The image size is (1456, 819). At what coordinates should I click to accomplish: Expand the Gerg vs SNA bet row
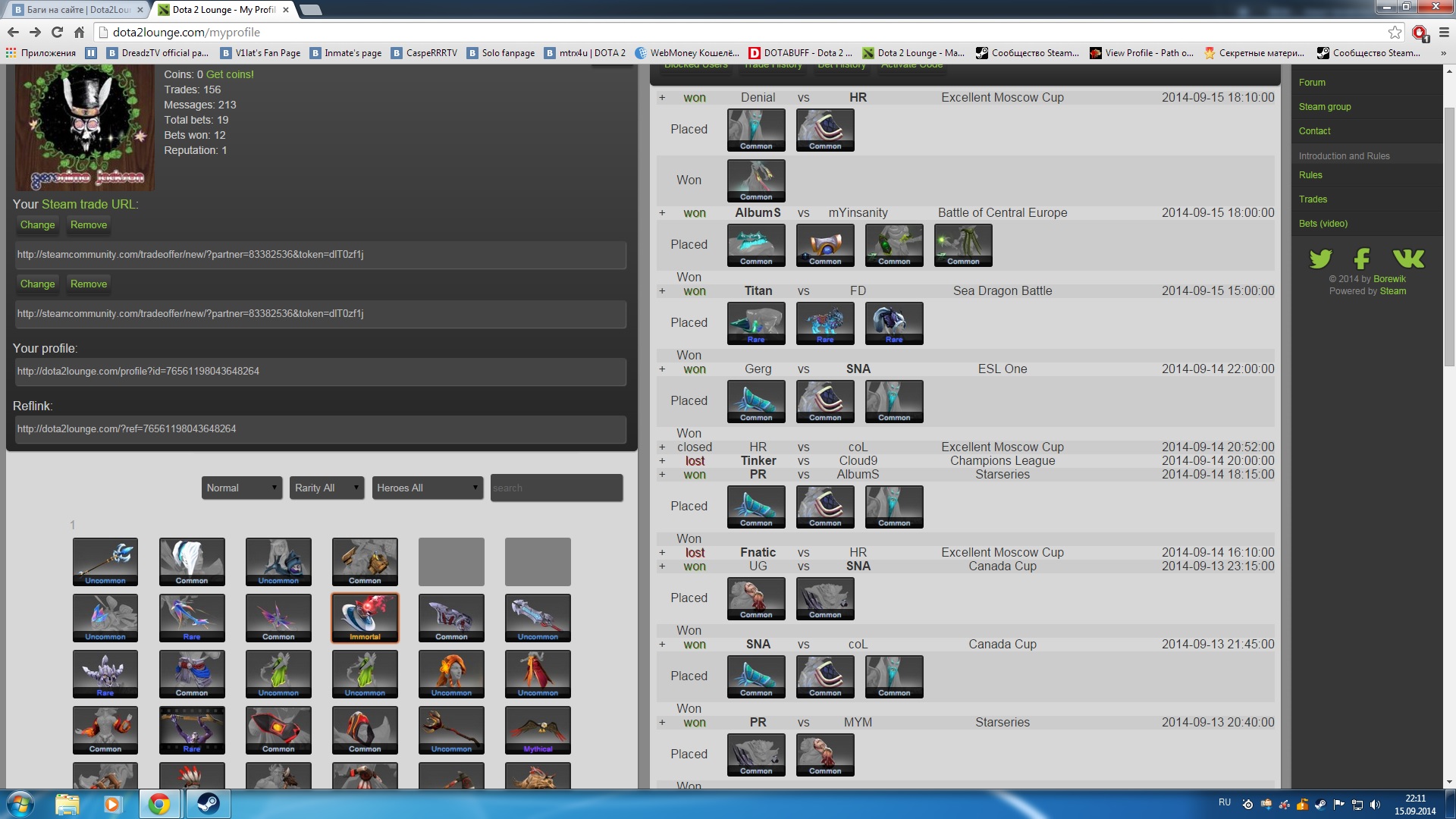pyautogui.click(x=662, y=369)
